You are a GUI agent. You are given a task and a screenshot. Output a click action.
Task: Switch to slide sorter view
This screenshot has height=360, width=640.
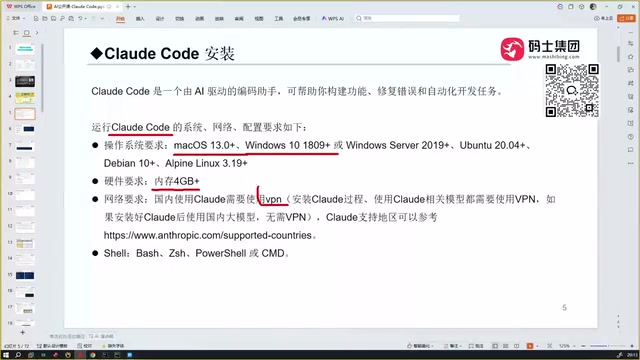pyautogui.click(x=506, y=346)
